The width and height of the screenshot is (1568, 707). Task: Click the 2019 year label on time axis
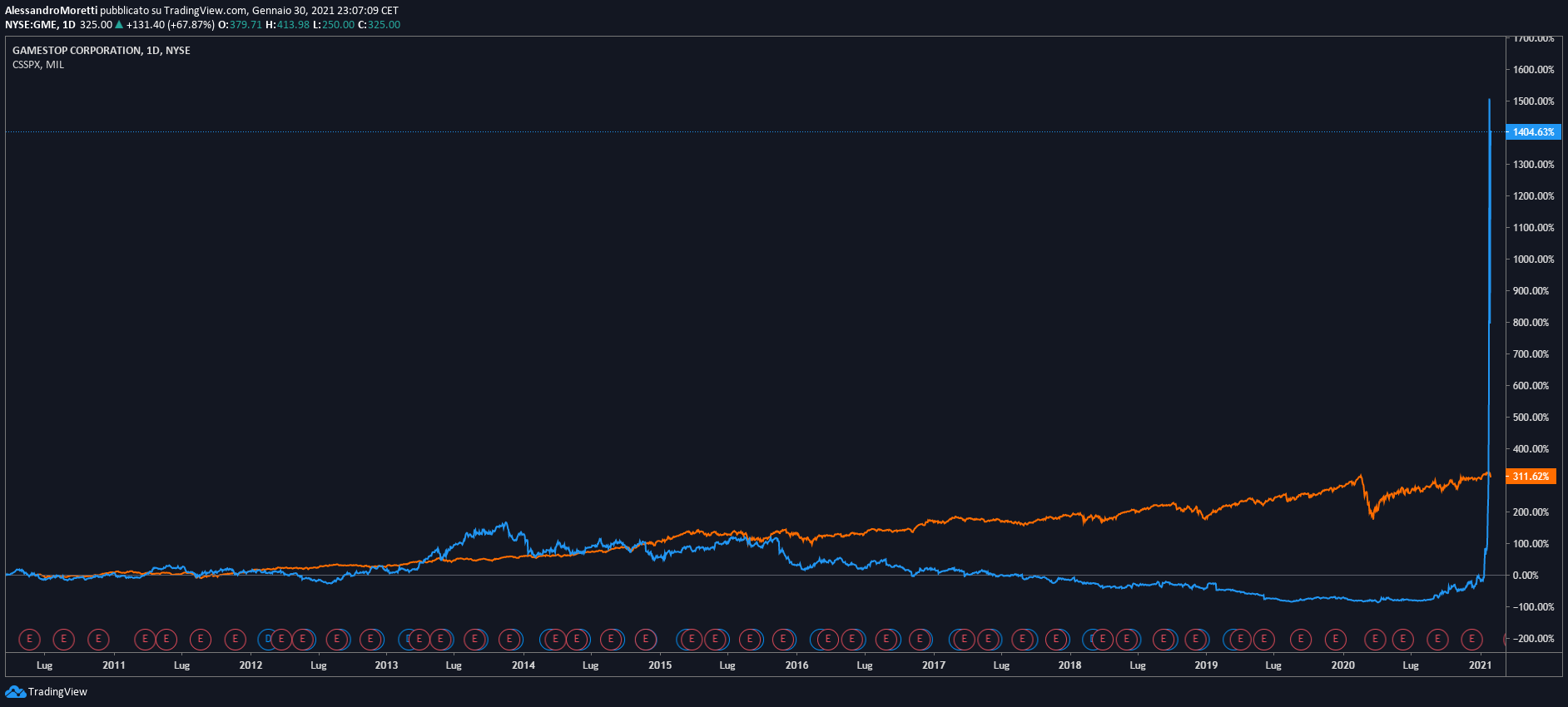(1206, 665)
